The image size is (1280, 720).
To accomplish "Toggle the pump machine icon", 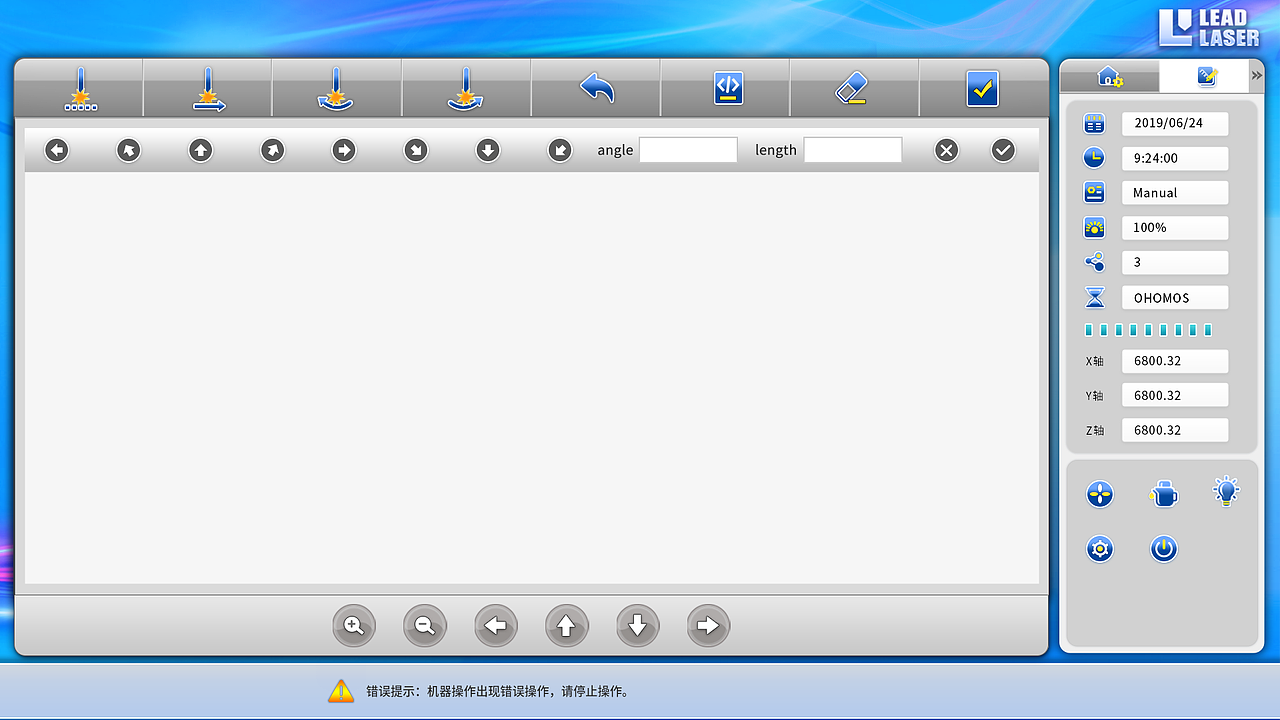I will point(1163,494).
